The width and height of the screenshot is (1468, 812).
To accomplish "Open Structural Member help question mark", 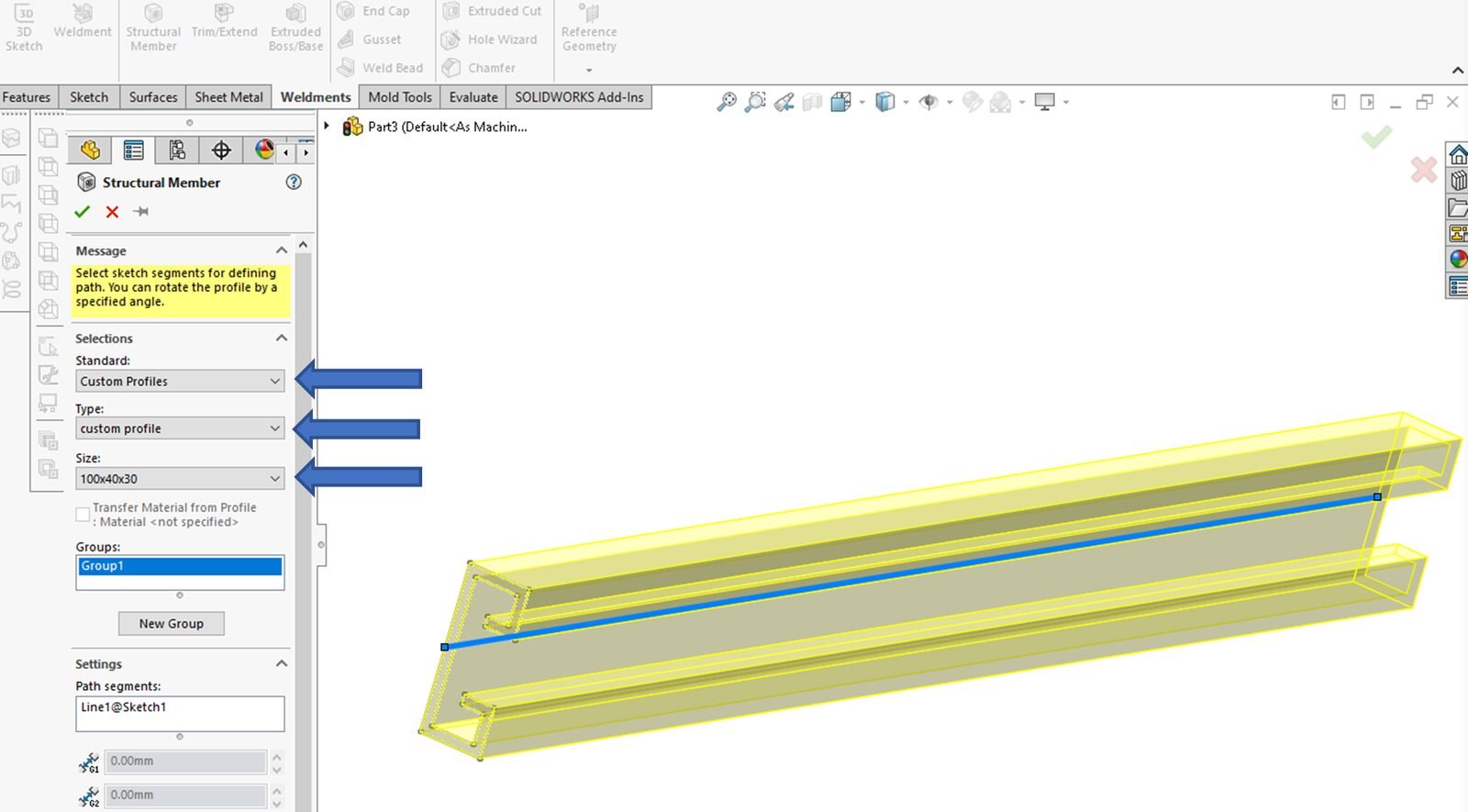I will [x=294, y=182].
